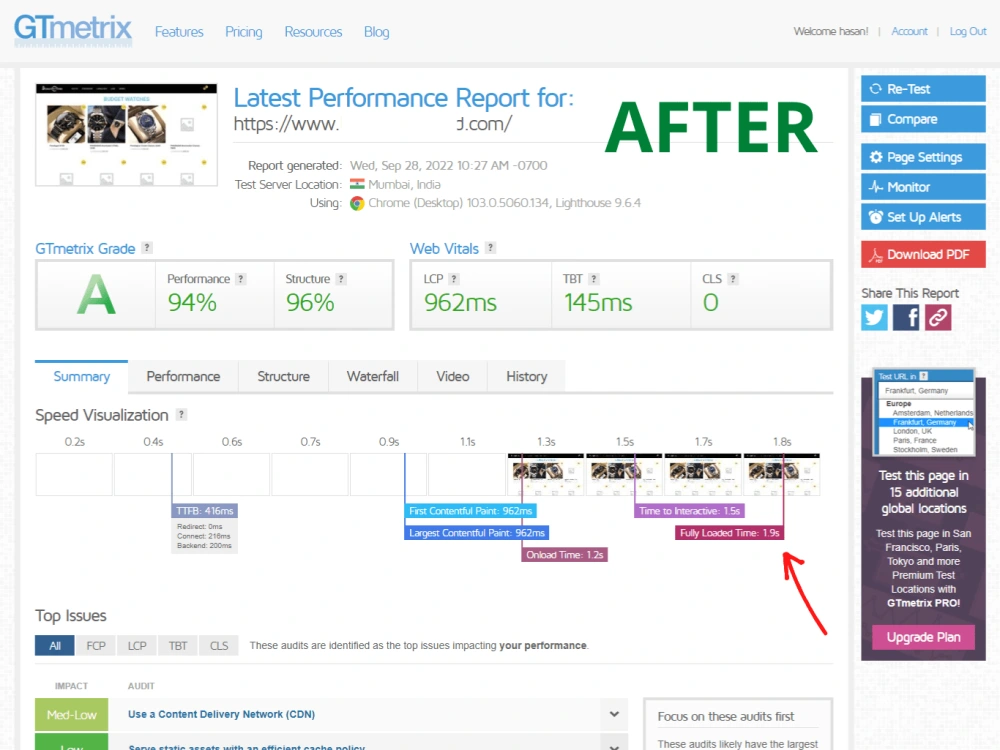
Task: Click the Re-Test button
Action: tap(922, 88)
